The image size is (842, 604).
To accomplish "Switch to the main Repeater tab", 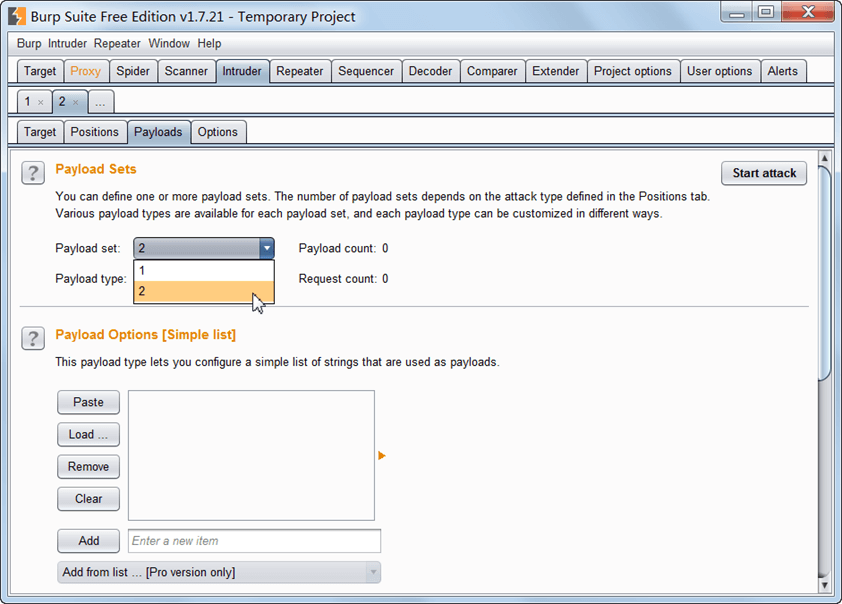I will pos(300,71).
